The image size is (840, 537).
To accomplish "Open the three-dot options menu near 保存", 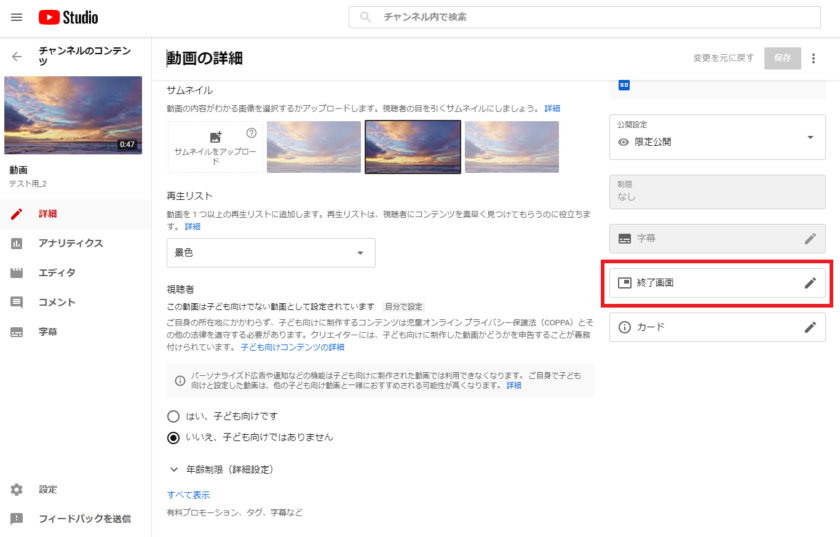I will 813,58.
